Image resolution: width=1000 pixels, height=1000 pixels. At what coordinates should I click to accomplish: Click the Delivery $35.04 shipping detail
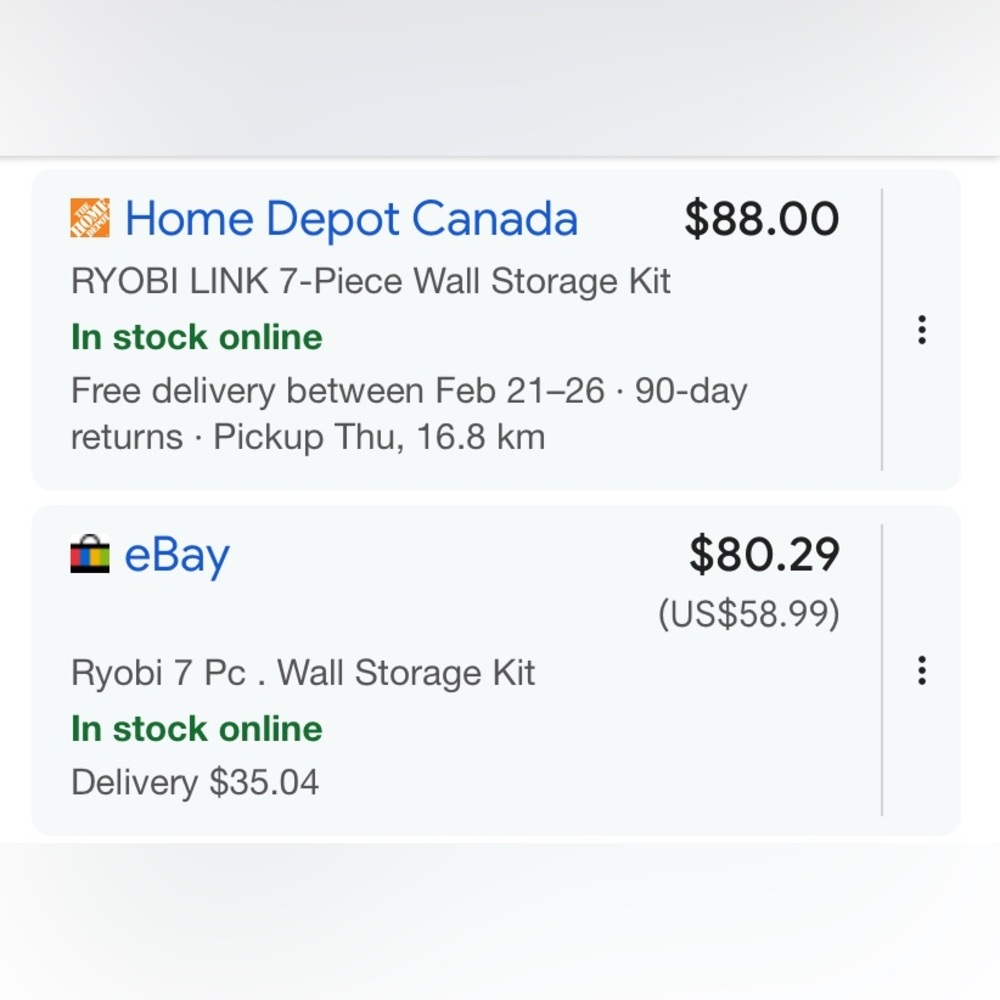click(195, 782)
